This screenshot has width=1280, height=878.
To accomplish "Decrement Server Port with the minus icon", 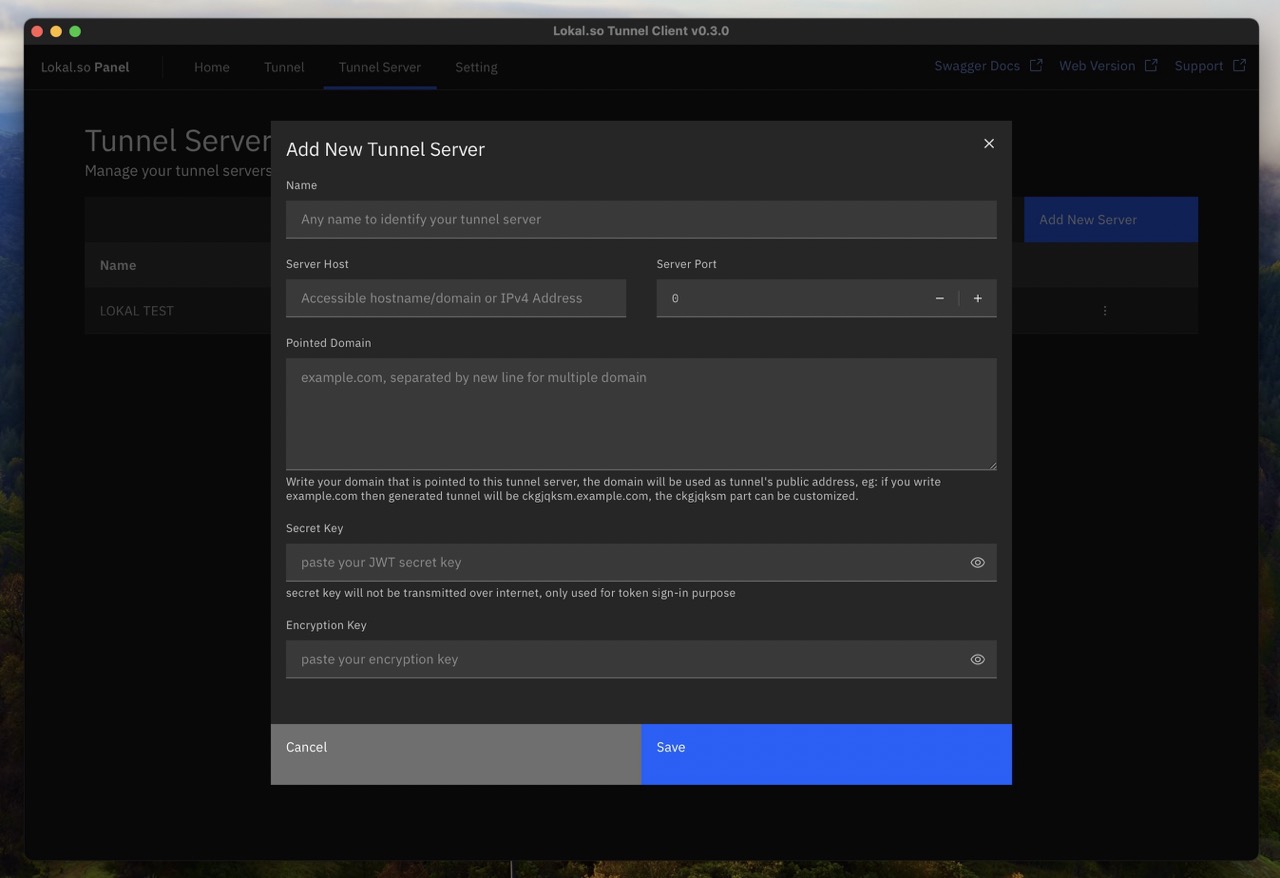I will pos(939,297).
